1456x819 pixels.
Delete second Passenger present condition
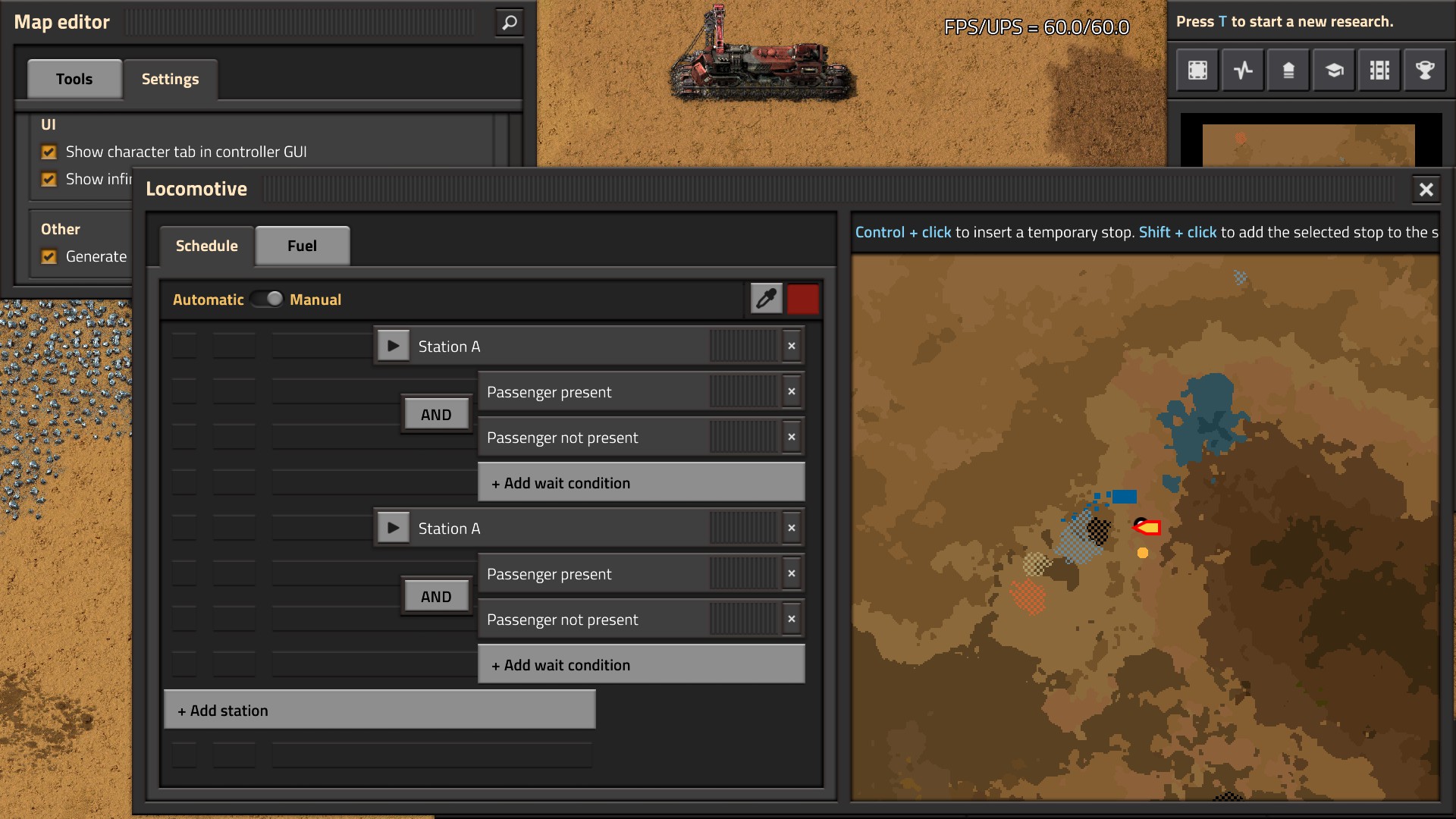pos(792,573)
